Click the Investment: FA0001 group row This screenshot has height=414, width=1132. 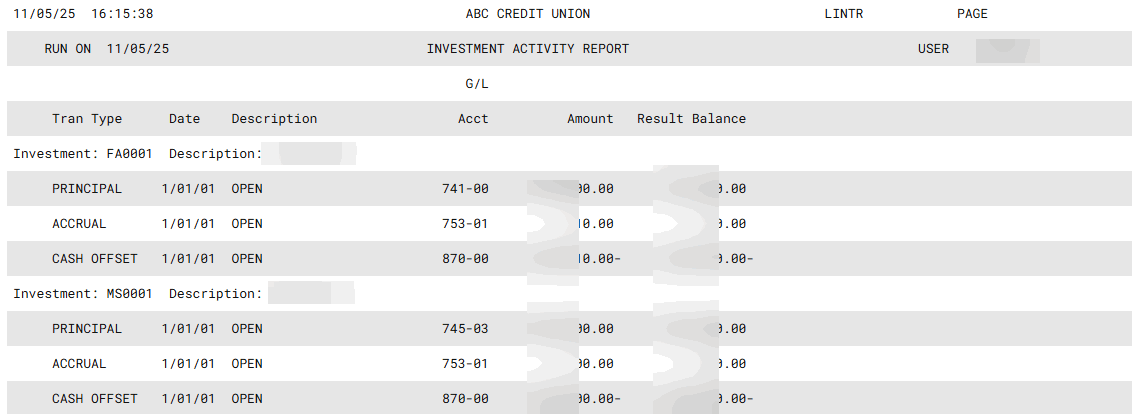[83, 154]
